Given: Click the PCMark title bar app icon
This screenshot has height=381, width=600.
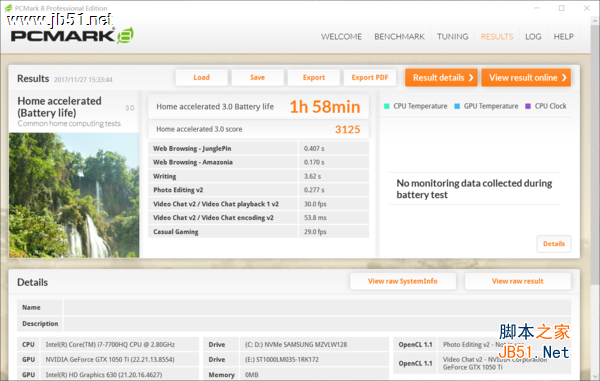Looking at the screenshot, I should click(8, 8).
